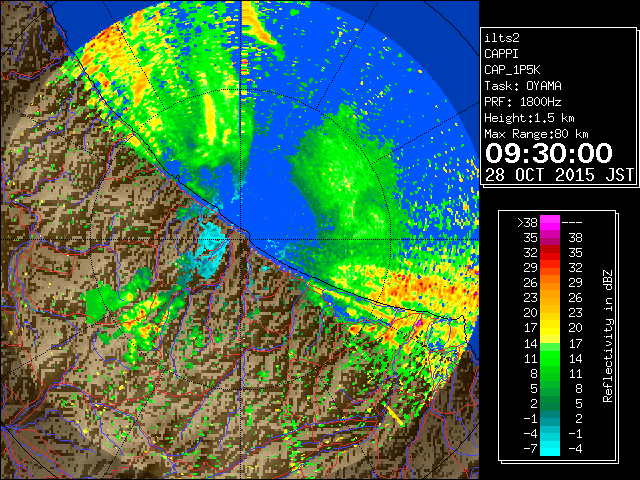Click the ">38" legend label
This screenshot has height=480, width=640.
[x=527, y=222]
